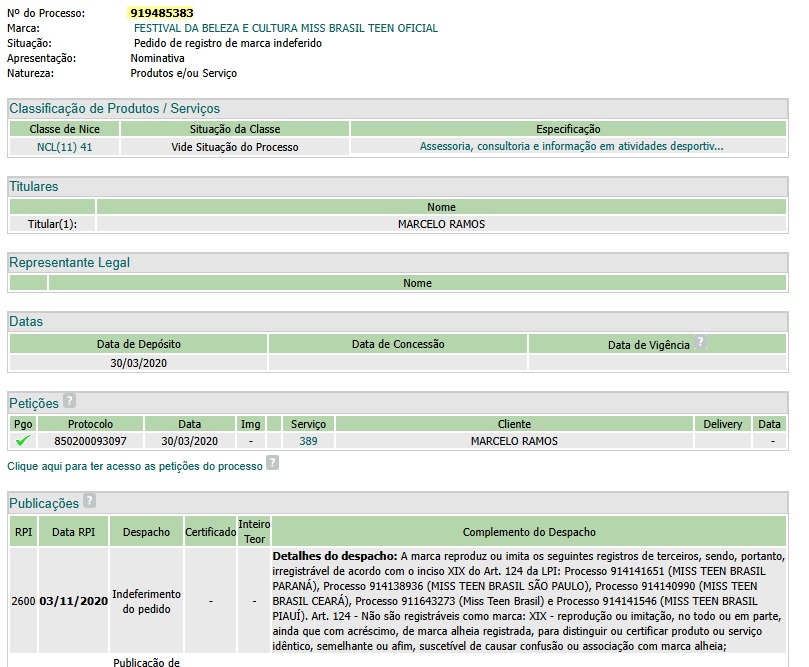Click the 'Inteiro Teor' column header
Viewport: 809px width, 667px height.
click(254, 532)
